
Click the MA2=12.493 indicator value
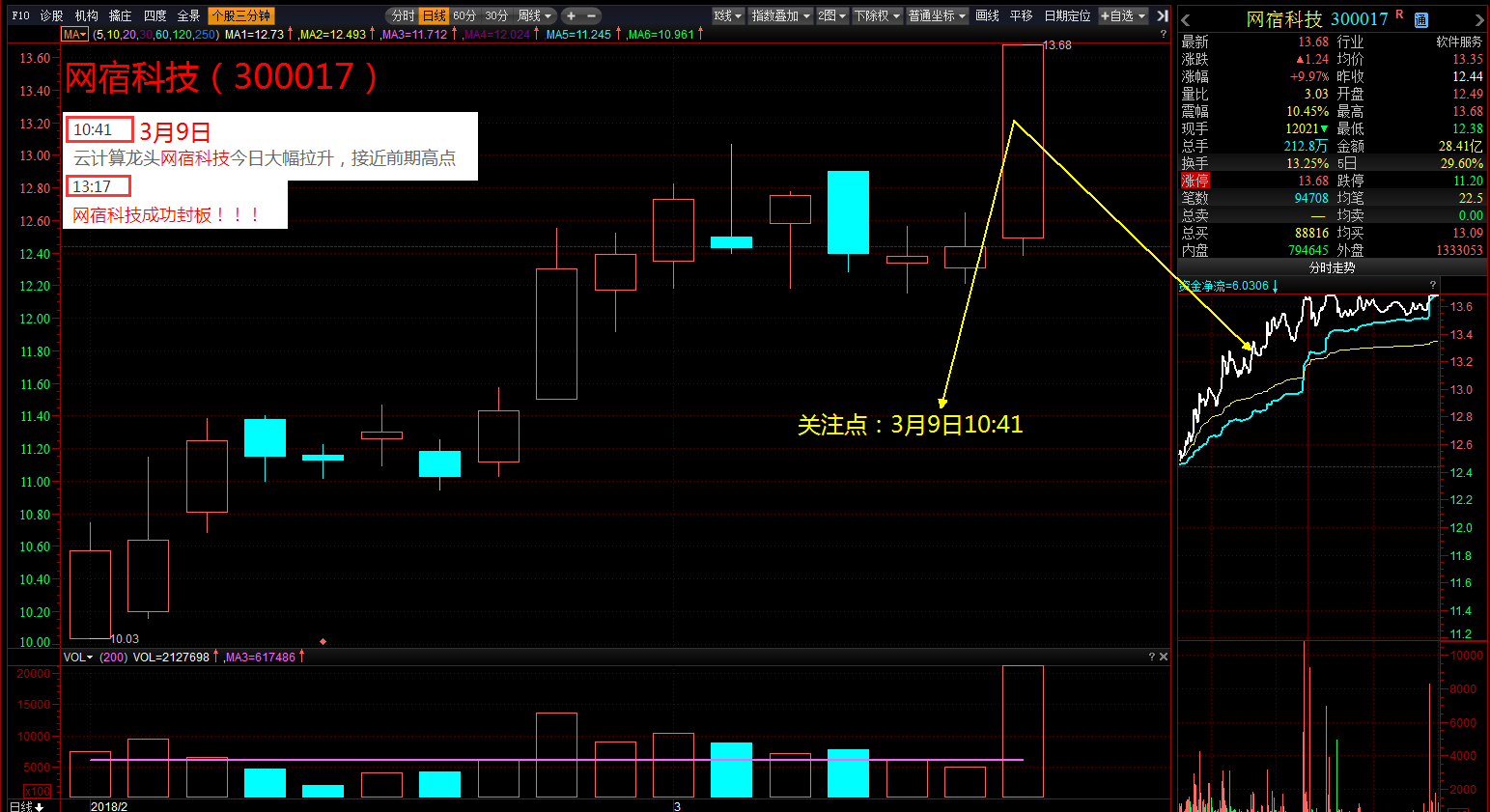(332, 34)
